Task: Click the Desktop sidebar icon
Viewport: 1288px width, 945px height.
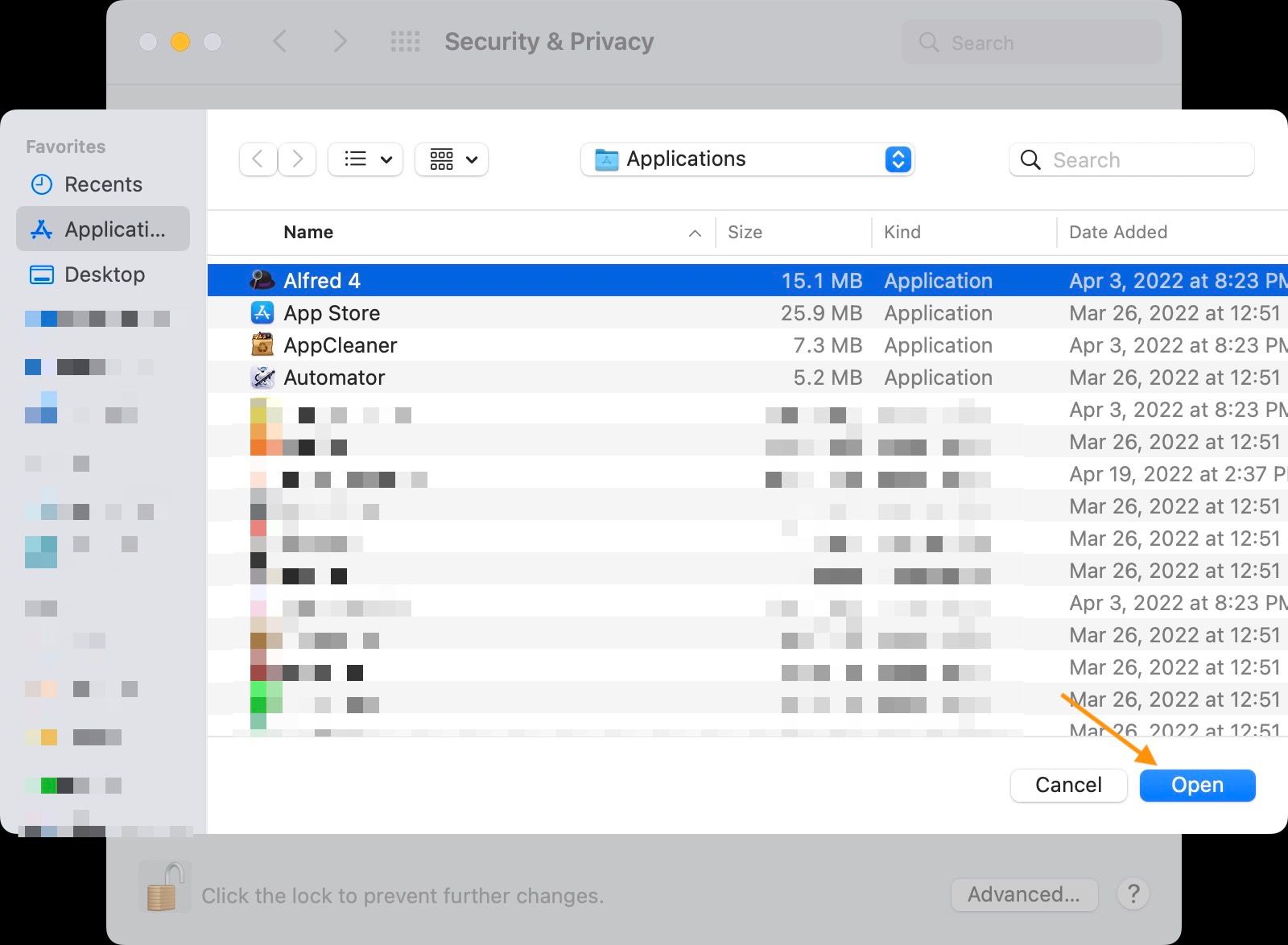Action: 41,274
